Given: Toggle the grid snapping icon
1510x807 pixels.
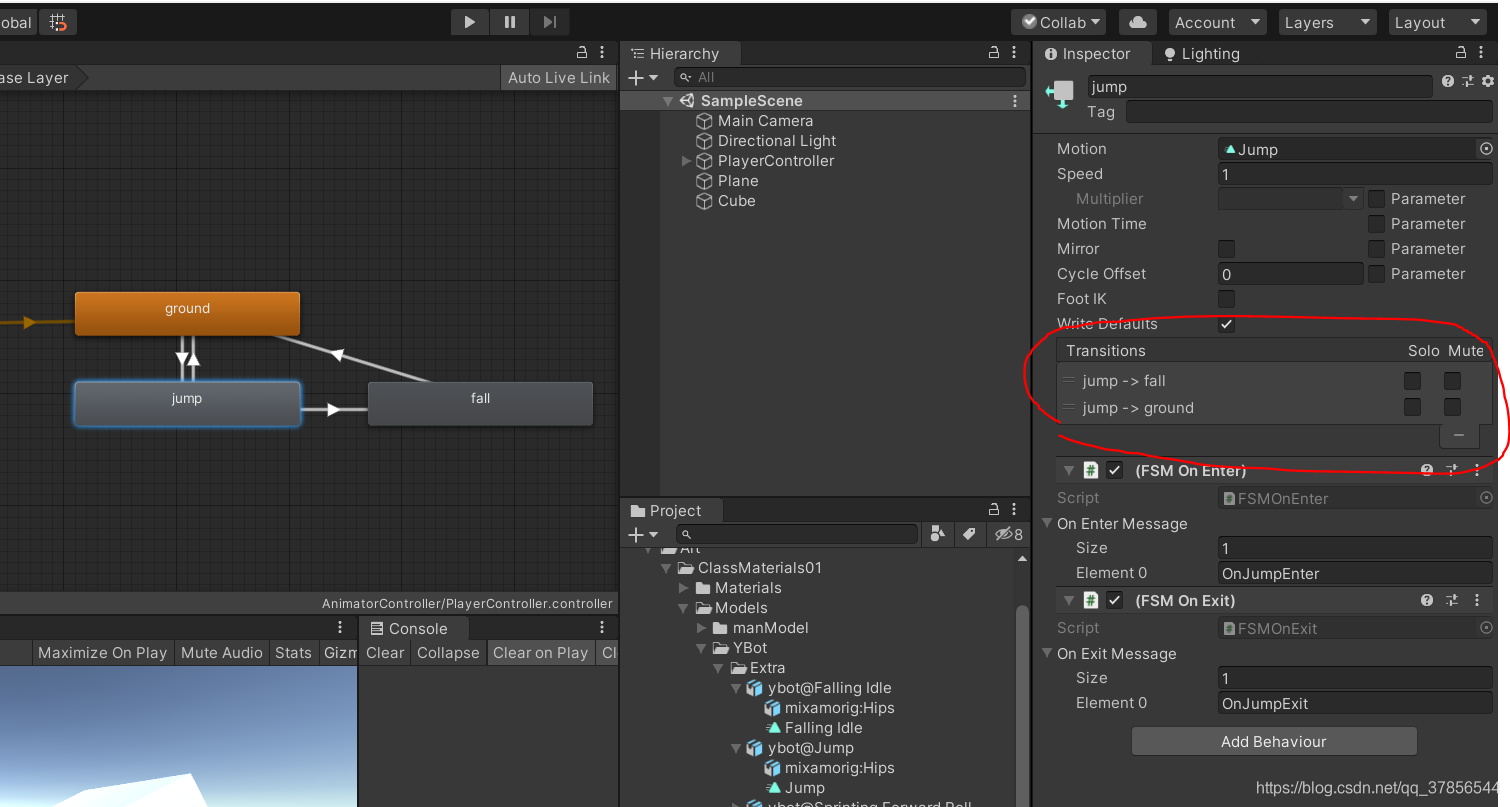Looking at the screenshot, I should (x=59, y=22).
